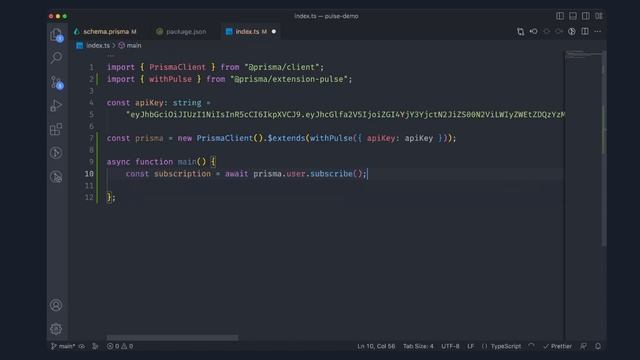Click the previous change arrow icon

[x=547, y=31]
